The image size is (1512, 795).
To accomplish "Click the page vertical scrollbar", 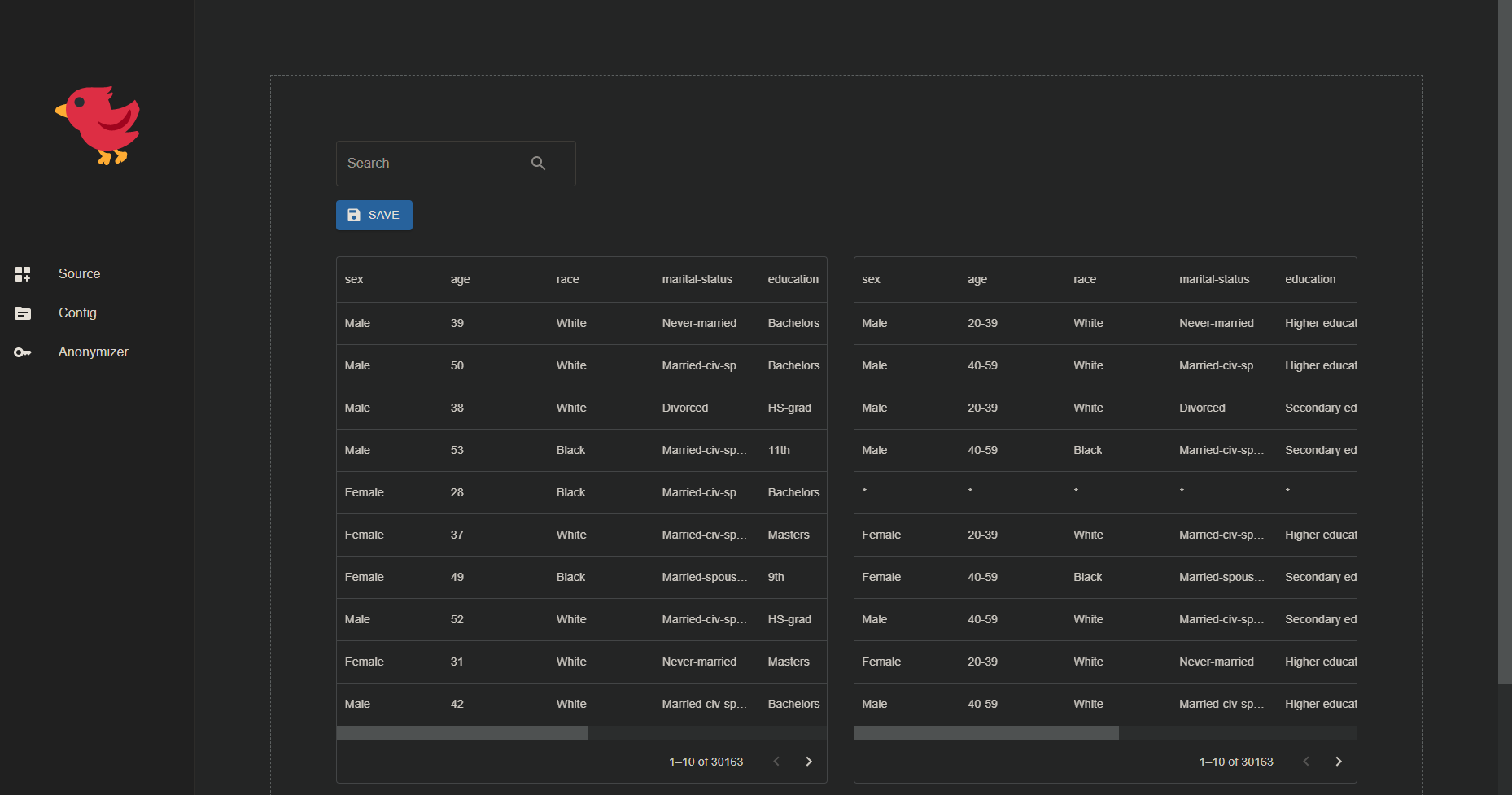I will 1504,342.
